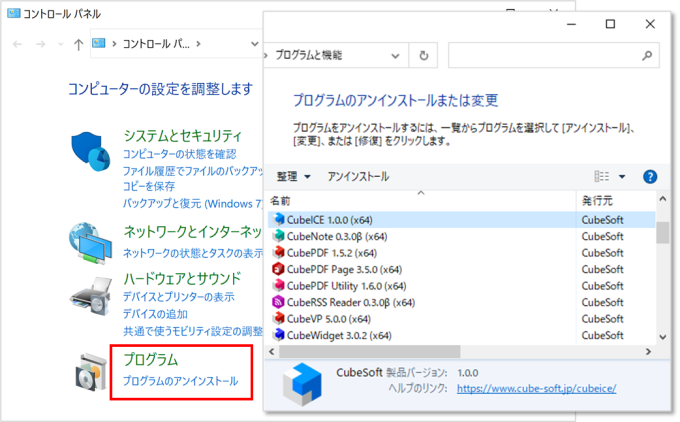
Task: Click the アンインストール toolbar button
Action: pos(358,177)
